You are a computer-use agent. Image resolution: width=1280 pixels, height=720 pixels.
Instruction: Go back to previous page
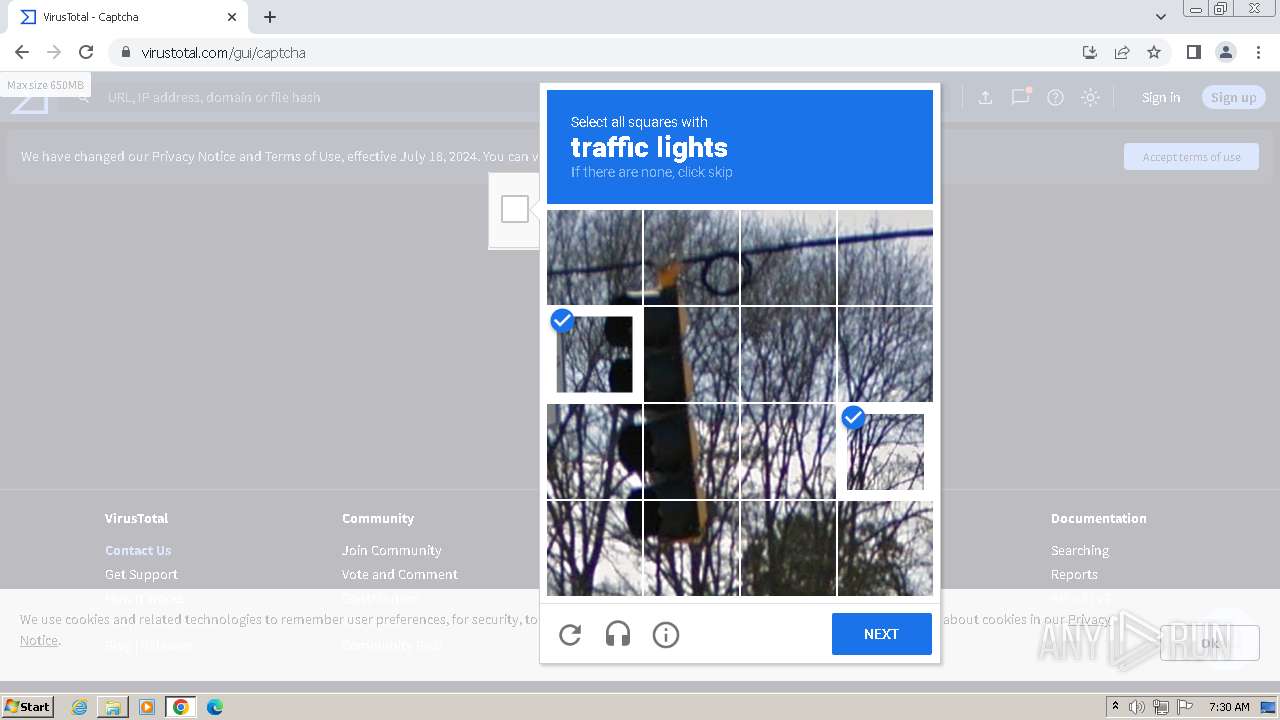[x=22, y=52]
